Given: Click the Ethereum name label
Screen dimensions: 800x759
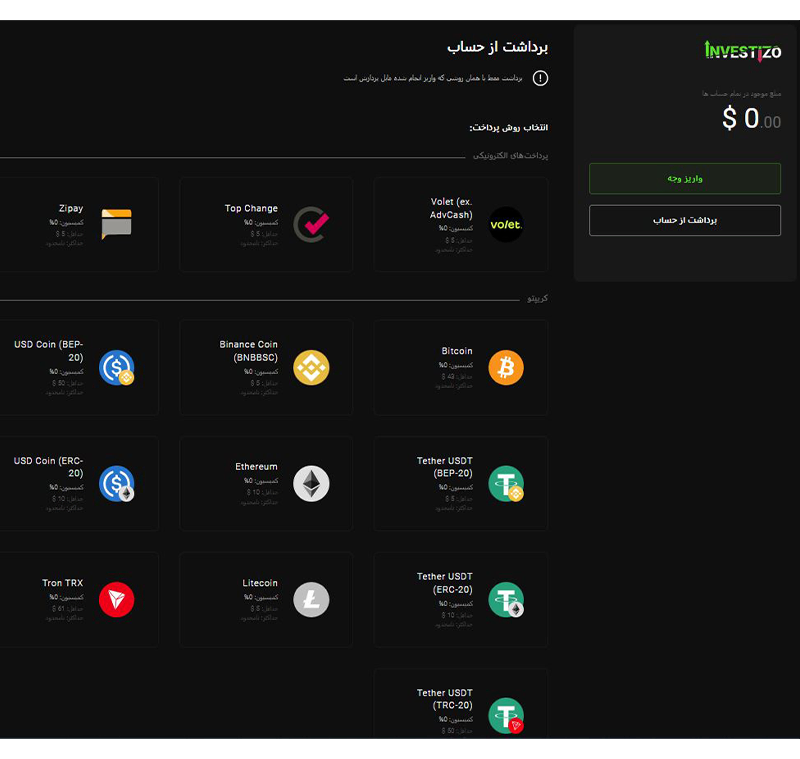Looking at the screenshot, I should tap(256, 467).
